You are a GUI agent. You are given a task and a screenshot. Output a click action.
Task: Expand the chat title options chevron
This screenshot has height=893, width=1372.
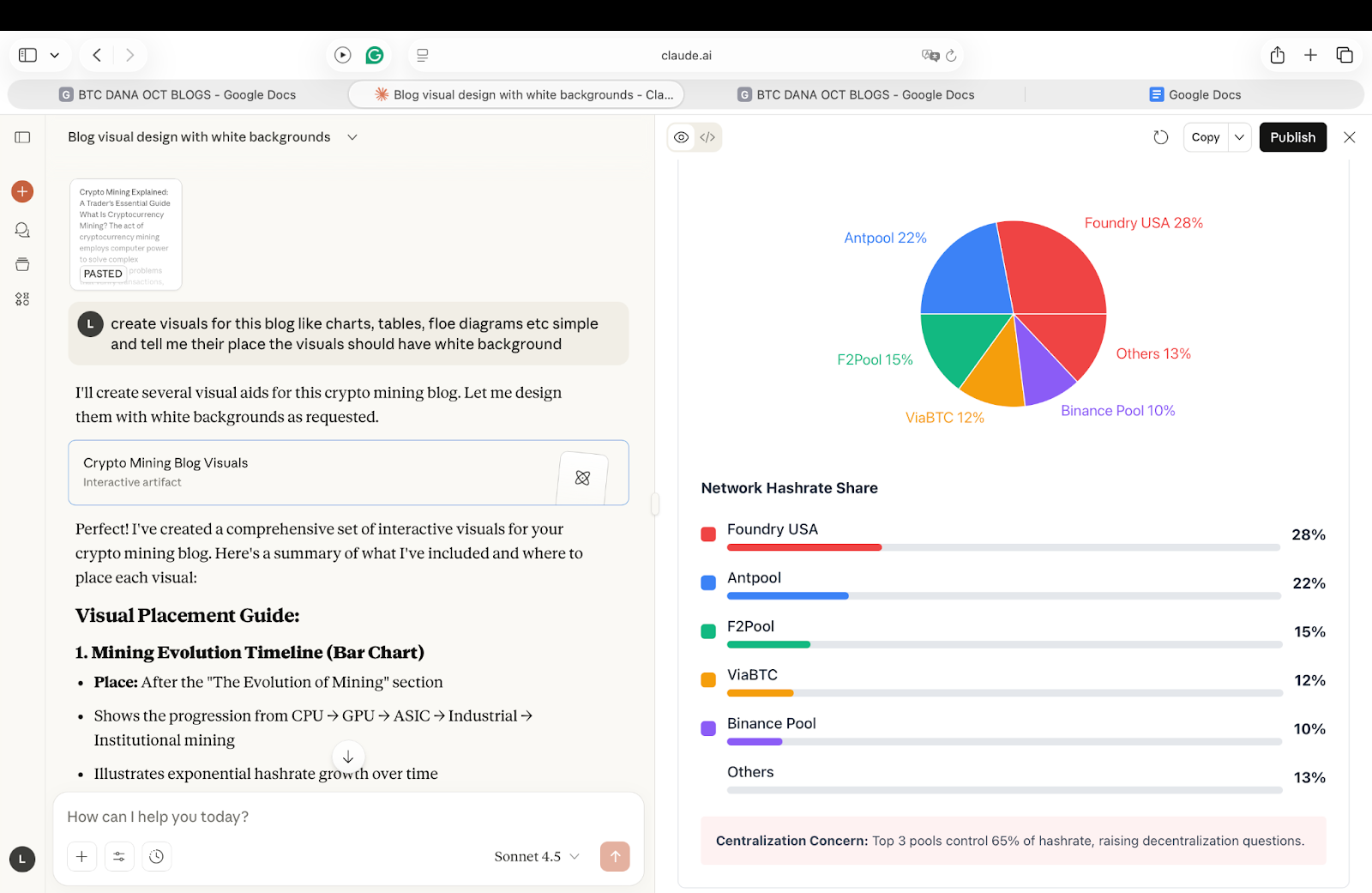pyautogui.click(x=352, y=137)
